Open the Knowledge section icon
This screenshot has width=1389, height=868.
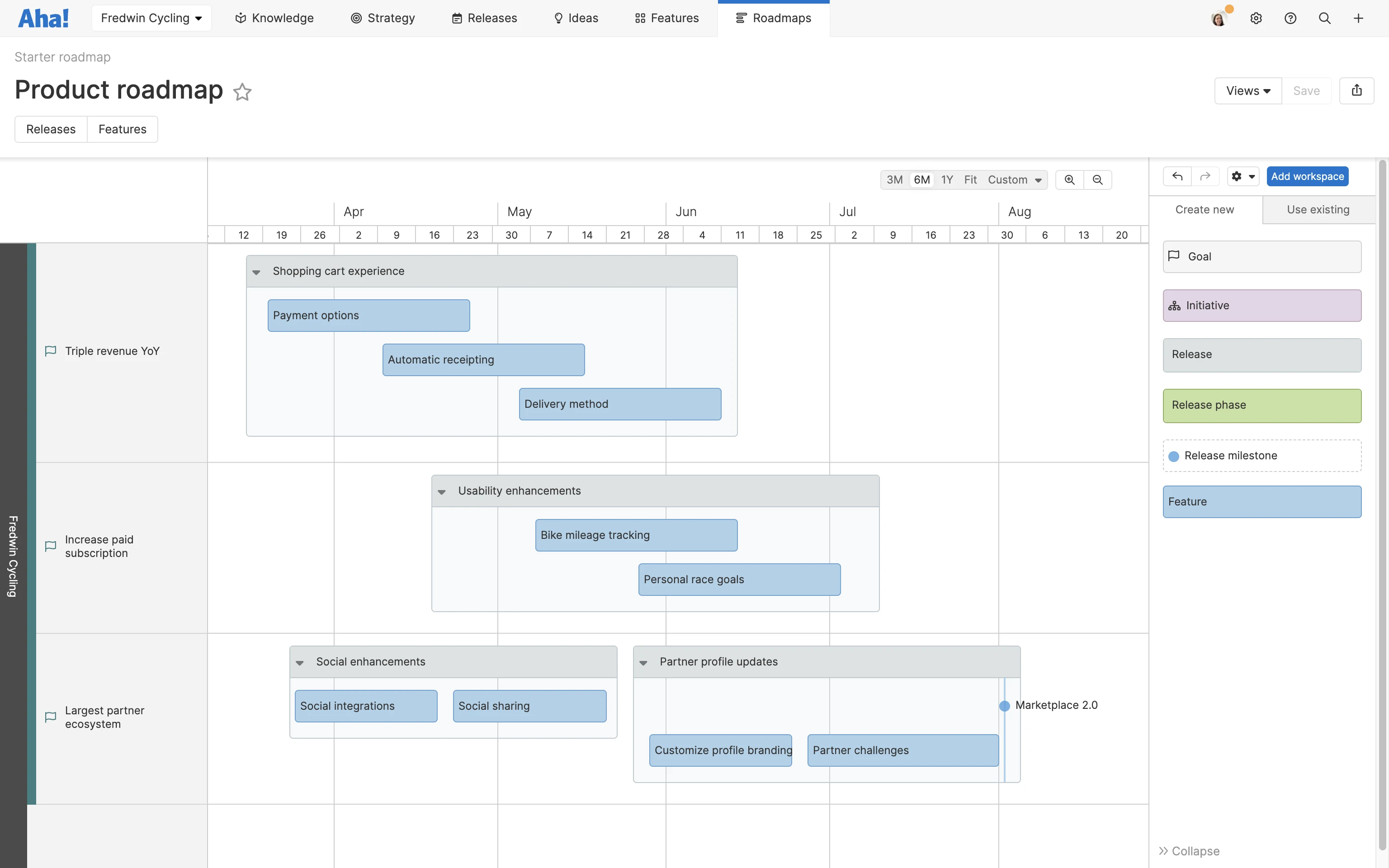tap(239, 18)
